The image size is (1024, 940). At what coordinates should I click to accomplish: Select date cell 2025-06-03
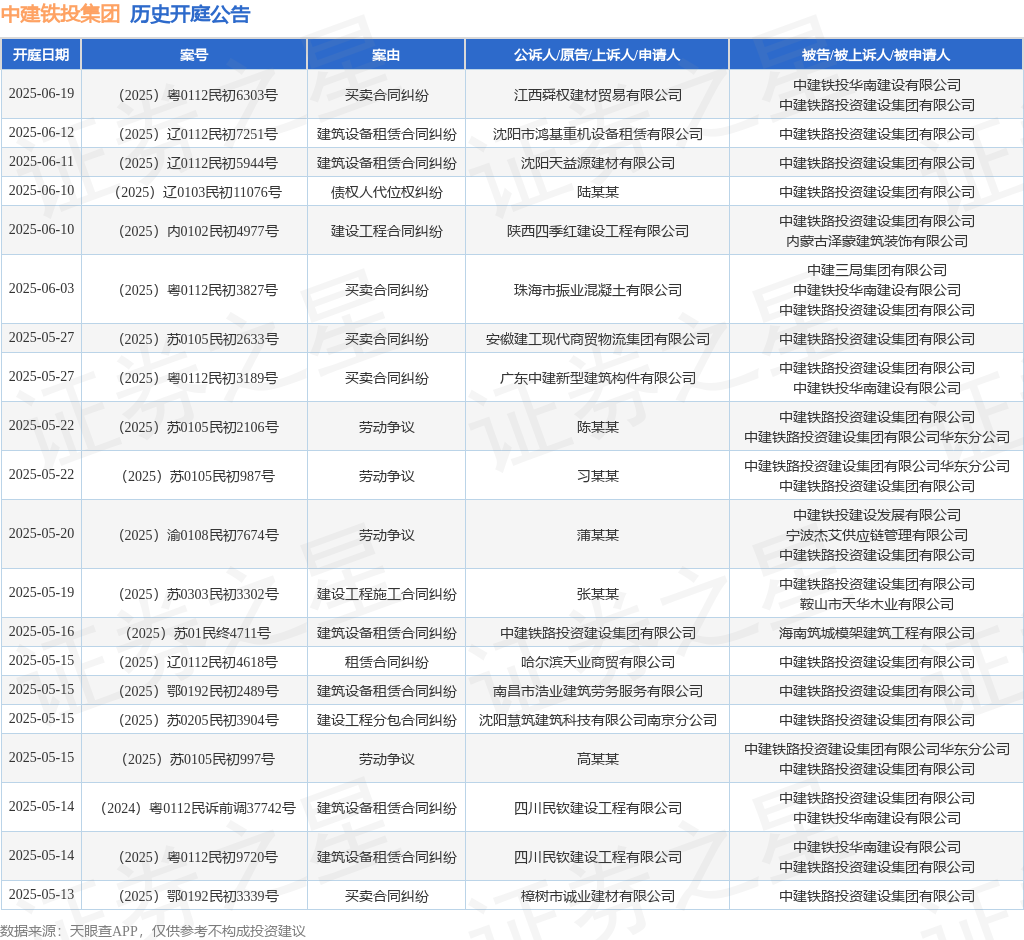point(41,288)
